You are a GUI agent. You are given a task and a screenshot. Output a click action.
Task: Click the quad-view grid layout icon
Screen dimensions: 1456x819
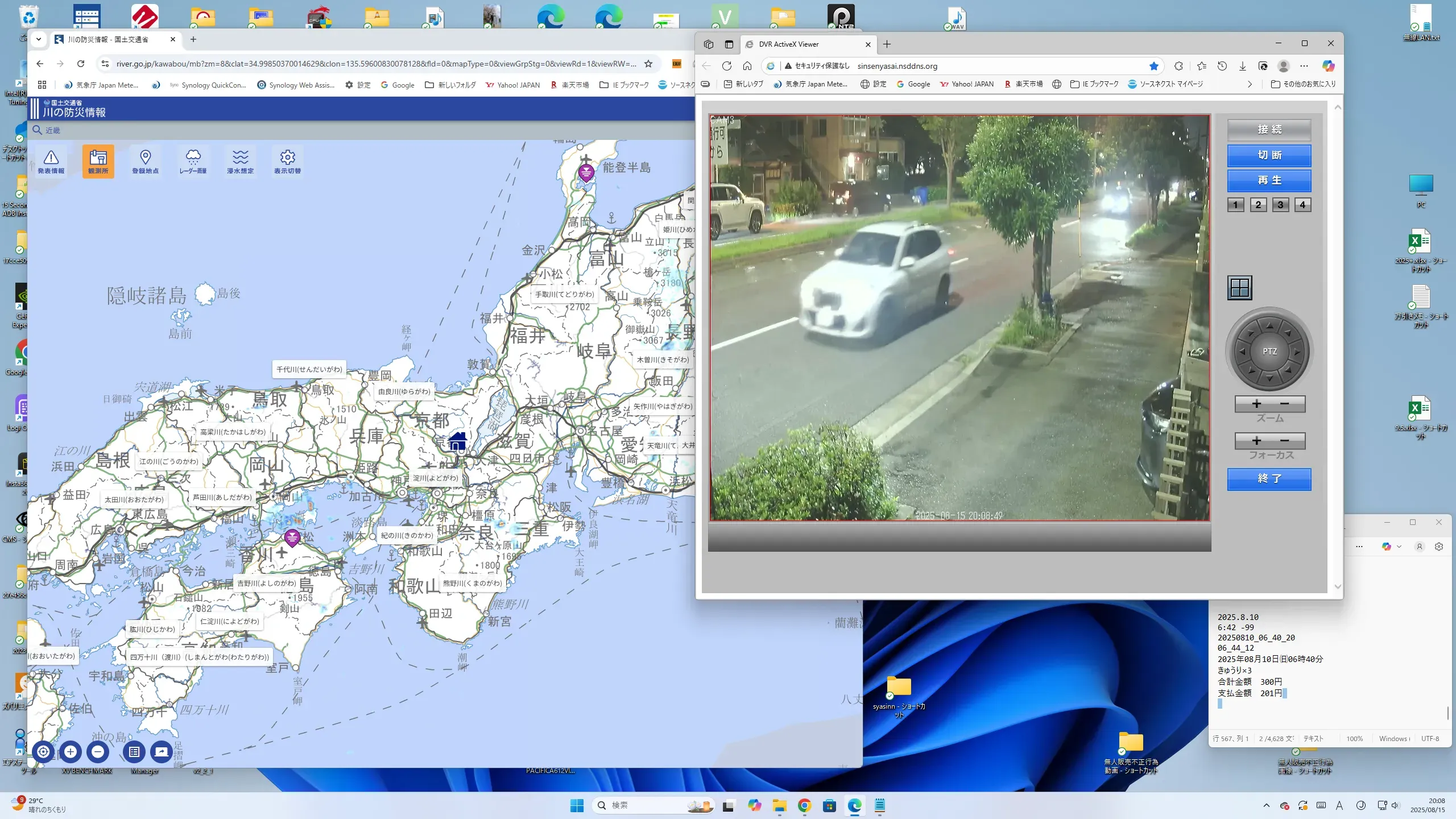pos(1239,288)
